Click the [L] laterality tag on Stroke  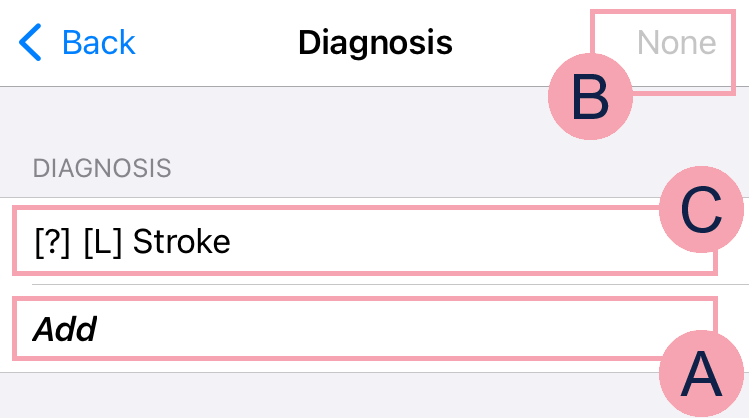coord(104,242)
